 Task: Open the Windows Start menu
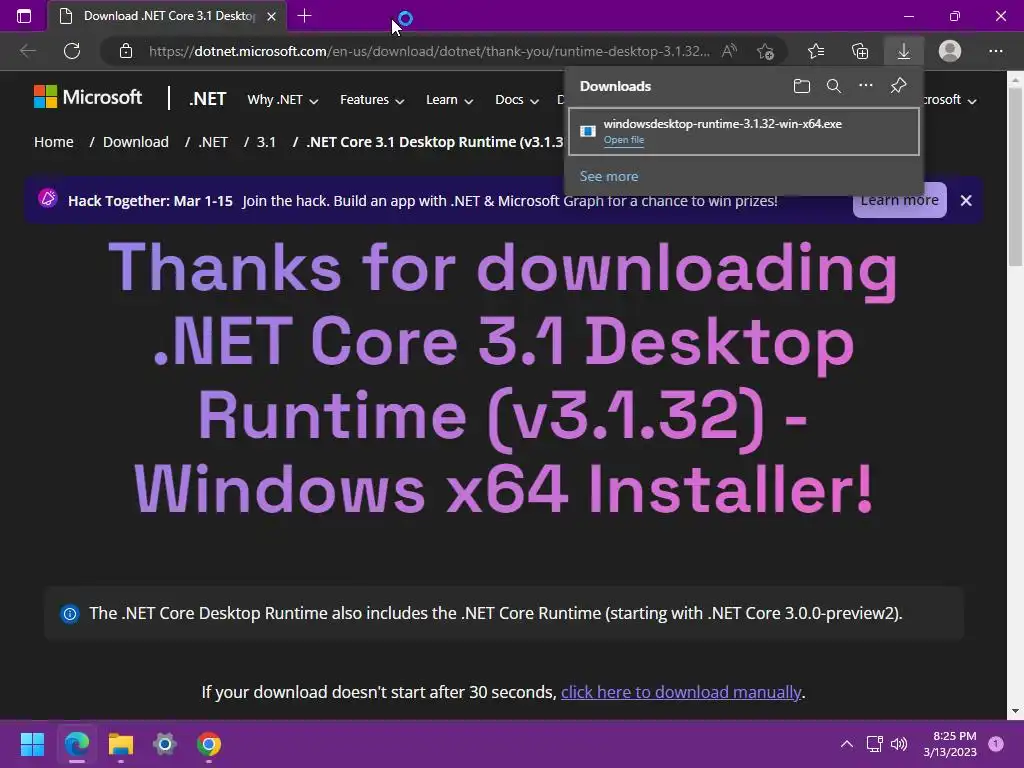(32, 744)
